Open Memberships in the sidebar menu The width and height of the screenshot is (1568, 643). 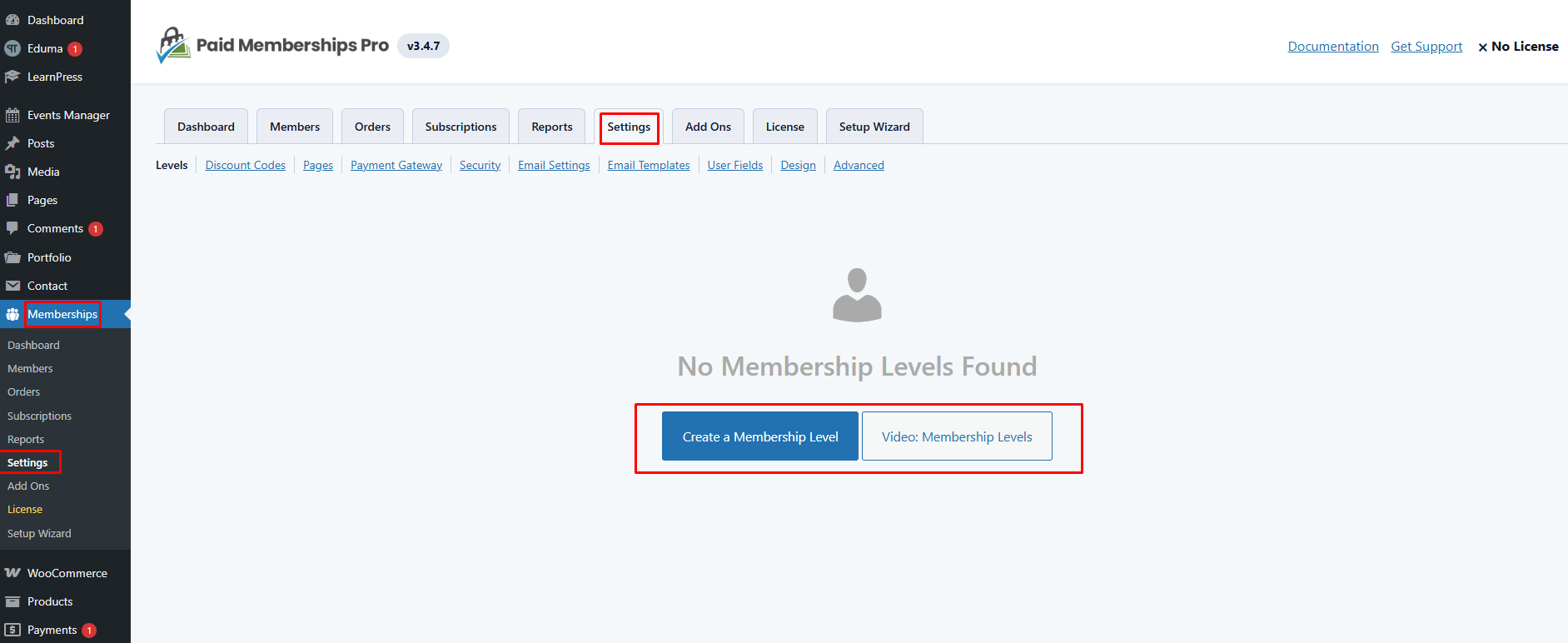tap(62, 314)
